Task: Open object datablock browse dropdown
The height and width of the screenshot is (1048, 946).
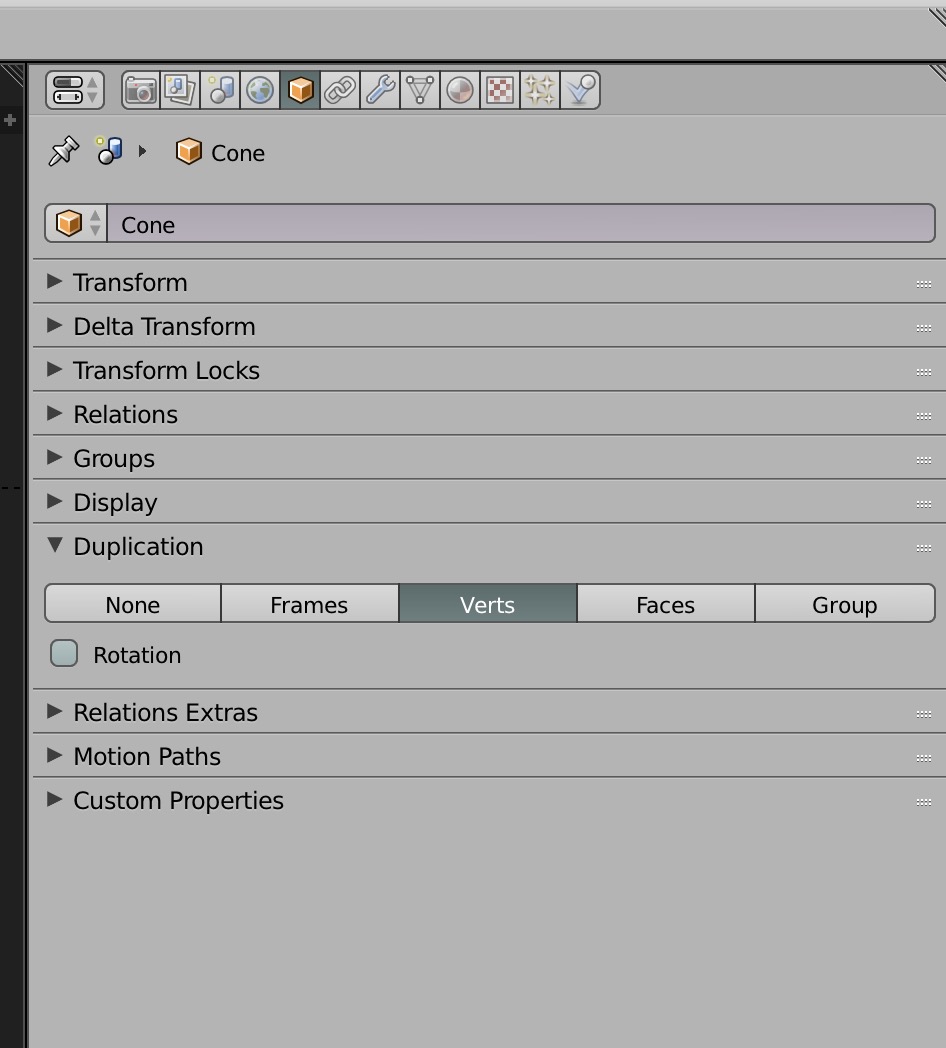Action: [76, 223]
